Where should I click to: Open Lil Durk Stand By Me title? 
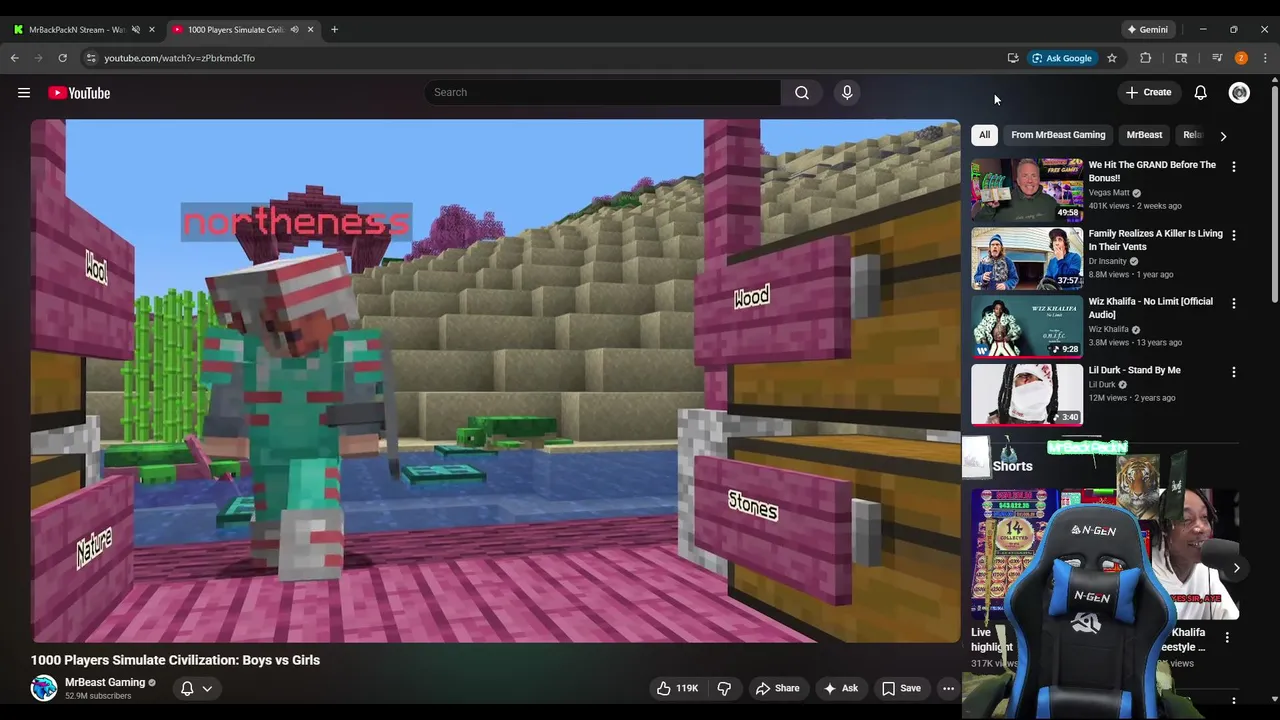click(1134, 370)
